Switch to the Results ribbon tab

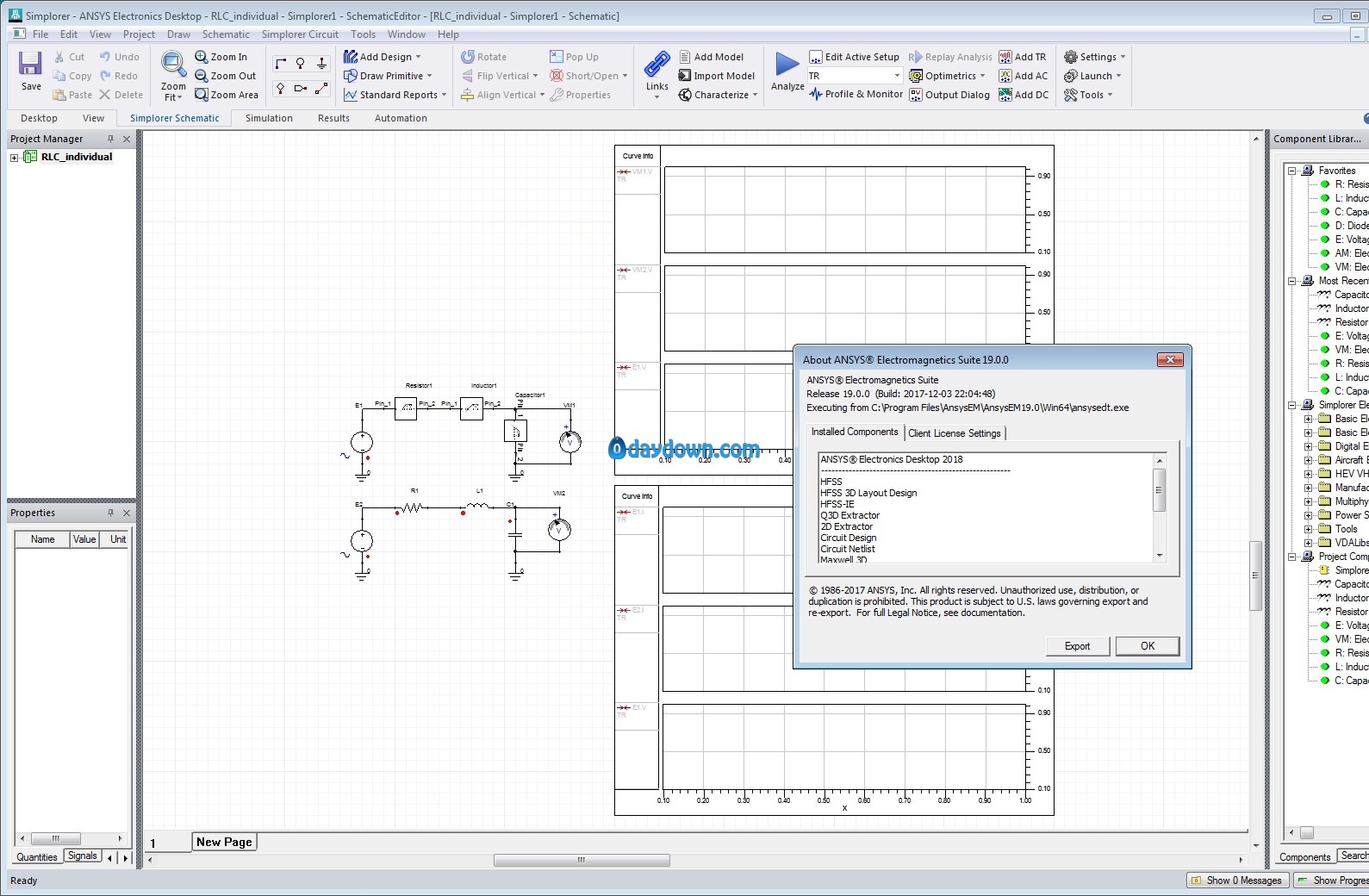[x=333, y=118]
